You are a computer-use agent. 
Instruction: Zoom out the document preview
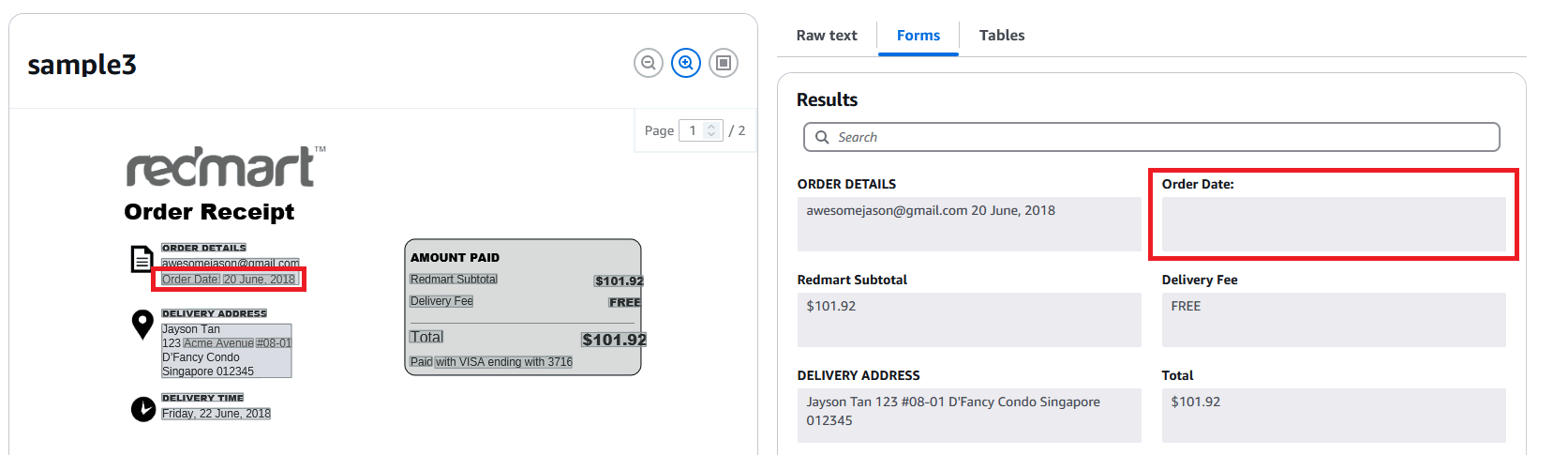point(649,63)
